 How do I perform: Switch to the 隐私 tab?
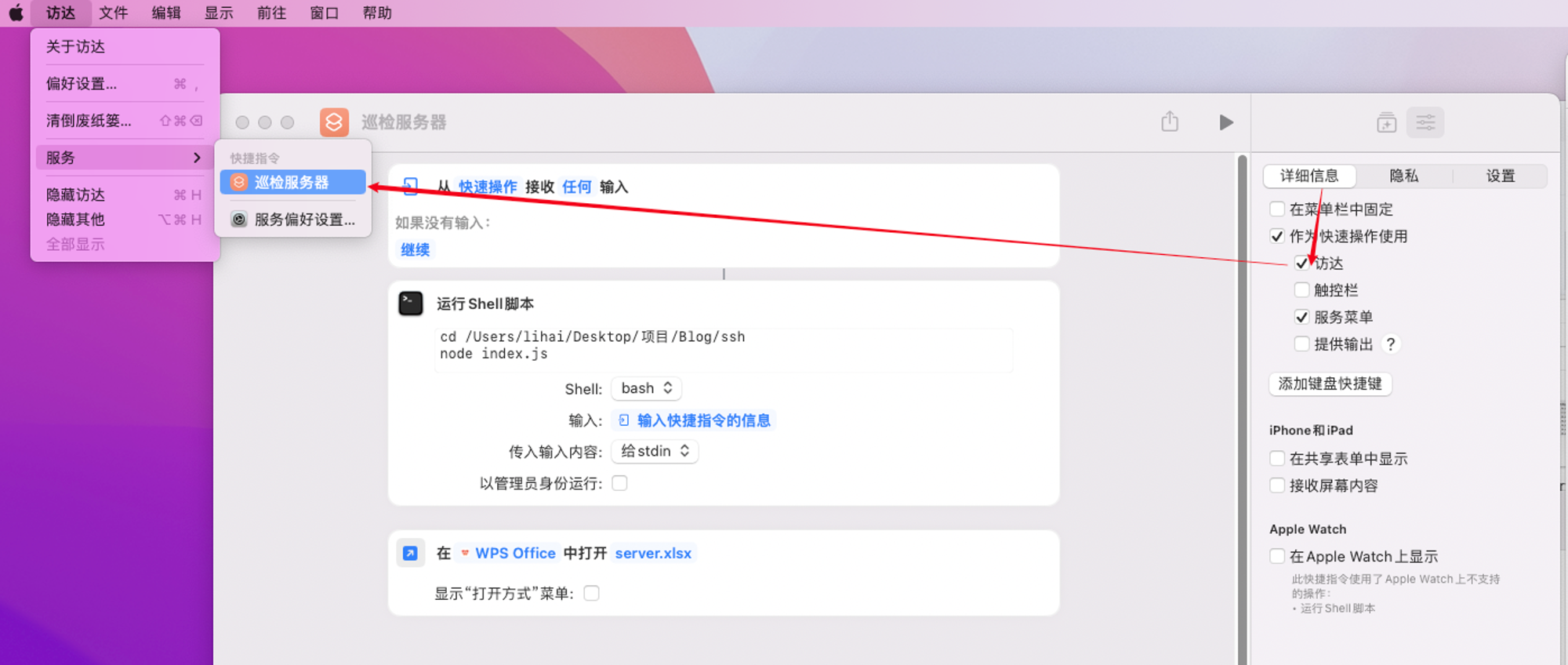coord(1404,176)
